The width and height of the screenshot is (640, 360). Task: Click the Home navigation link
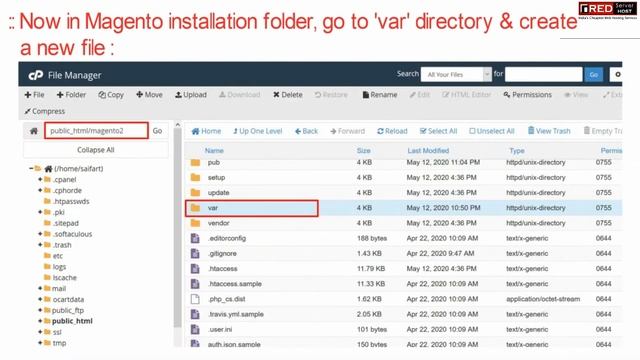(x=206, y=131)
